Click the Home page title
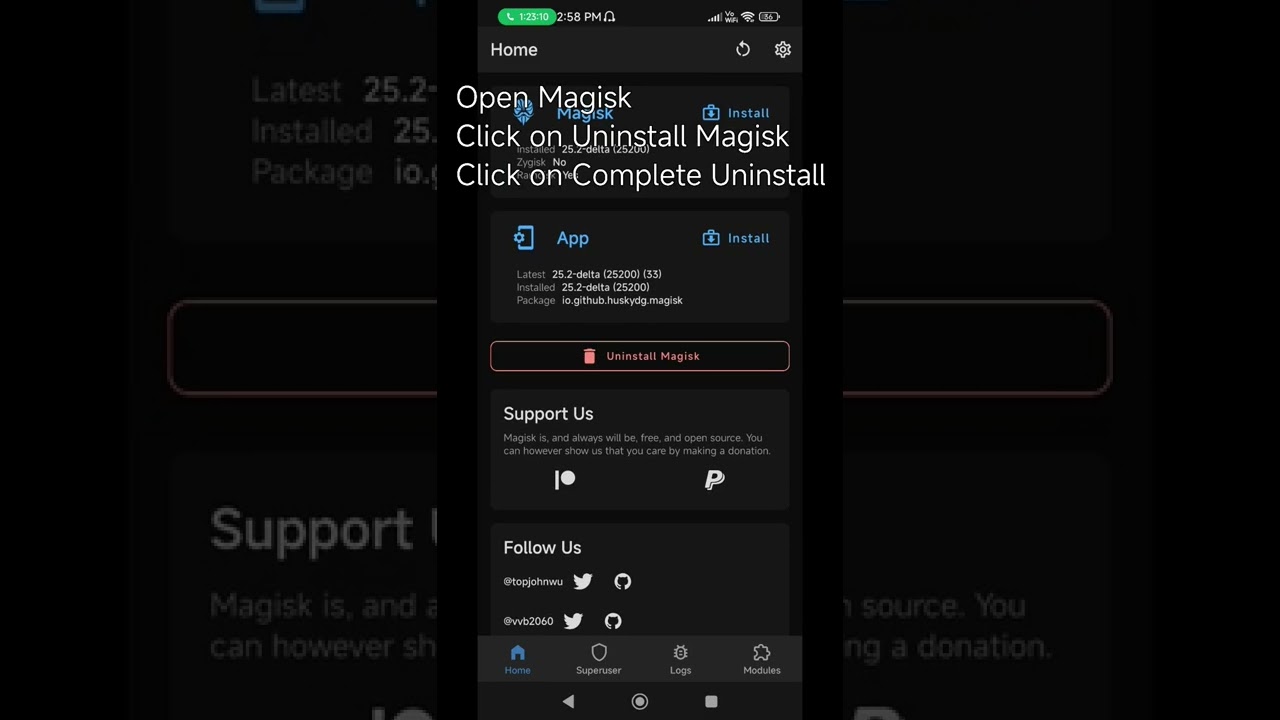This screenshot has width=1280, height=720. tap(514, 49)
